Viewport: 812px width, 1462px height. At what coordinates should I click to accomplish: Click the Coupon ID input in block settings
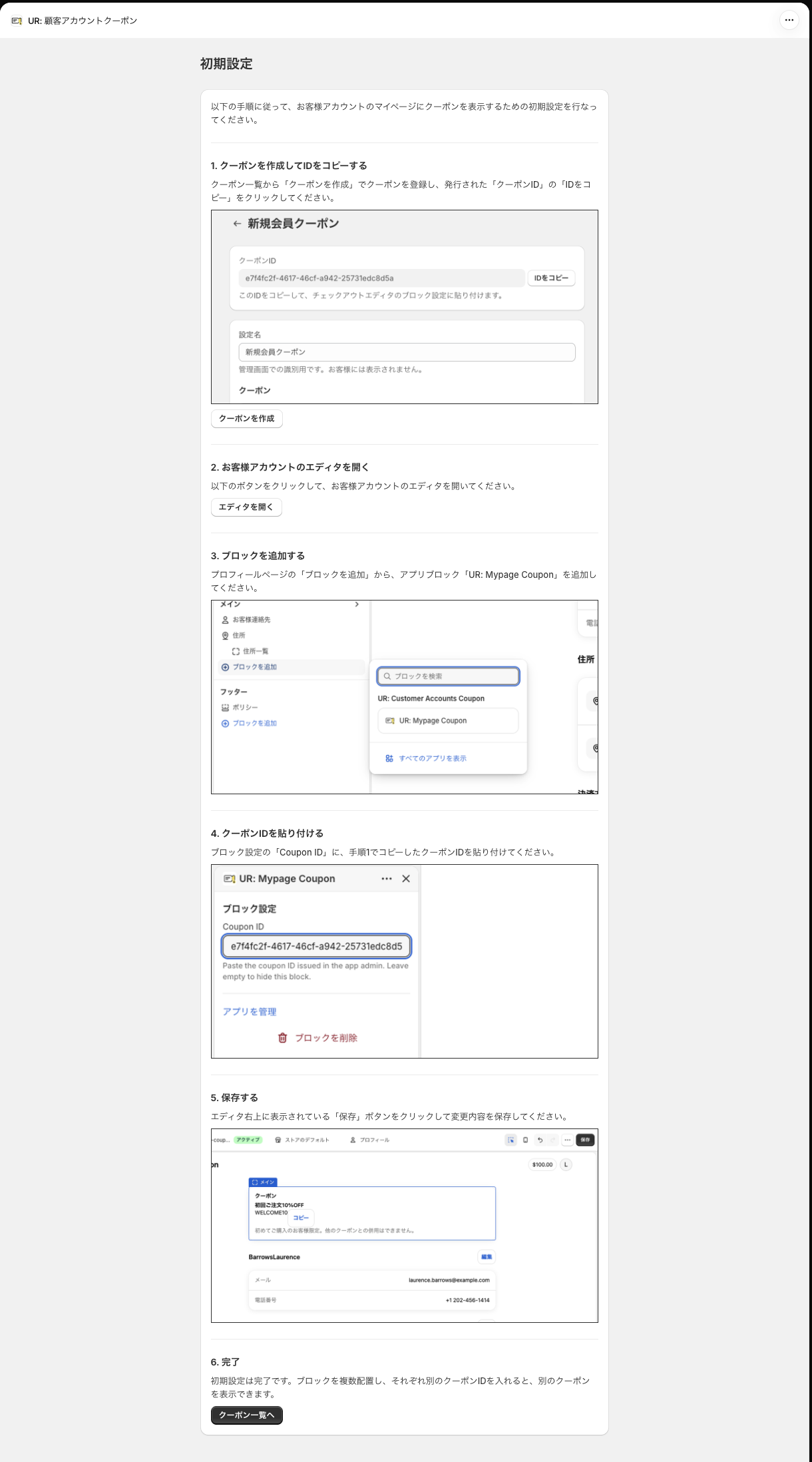(316, 946)
